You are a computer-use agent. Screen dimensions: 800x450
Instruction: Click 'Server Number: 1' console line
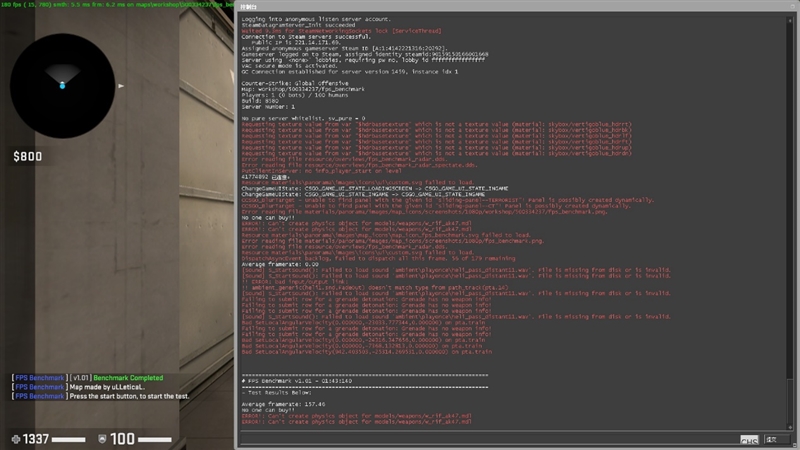[268, 107]
